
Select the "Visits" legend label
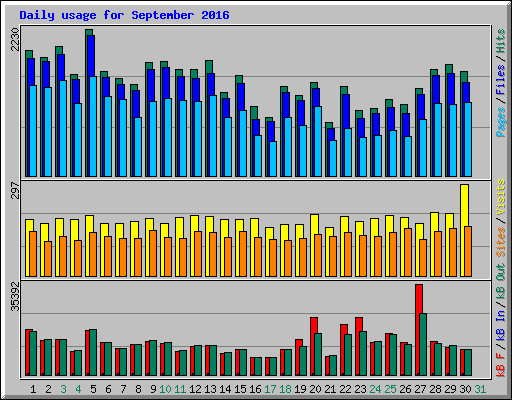[x=501, y=198]
